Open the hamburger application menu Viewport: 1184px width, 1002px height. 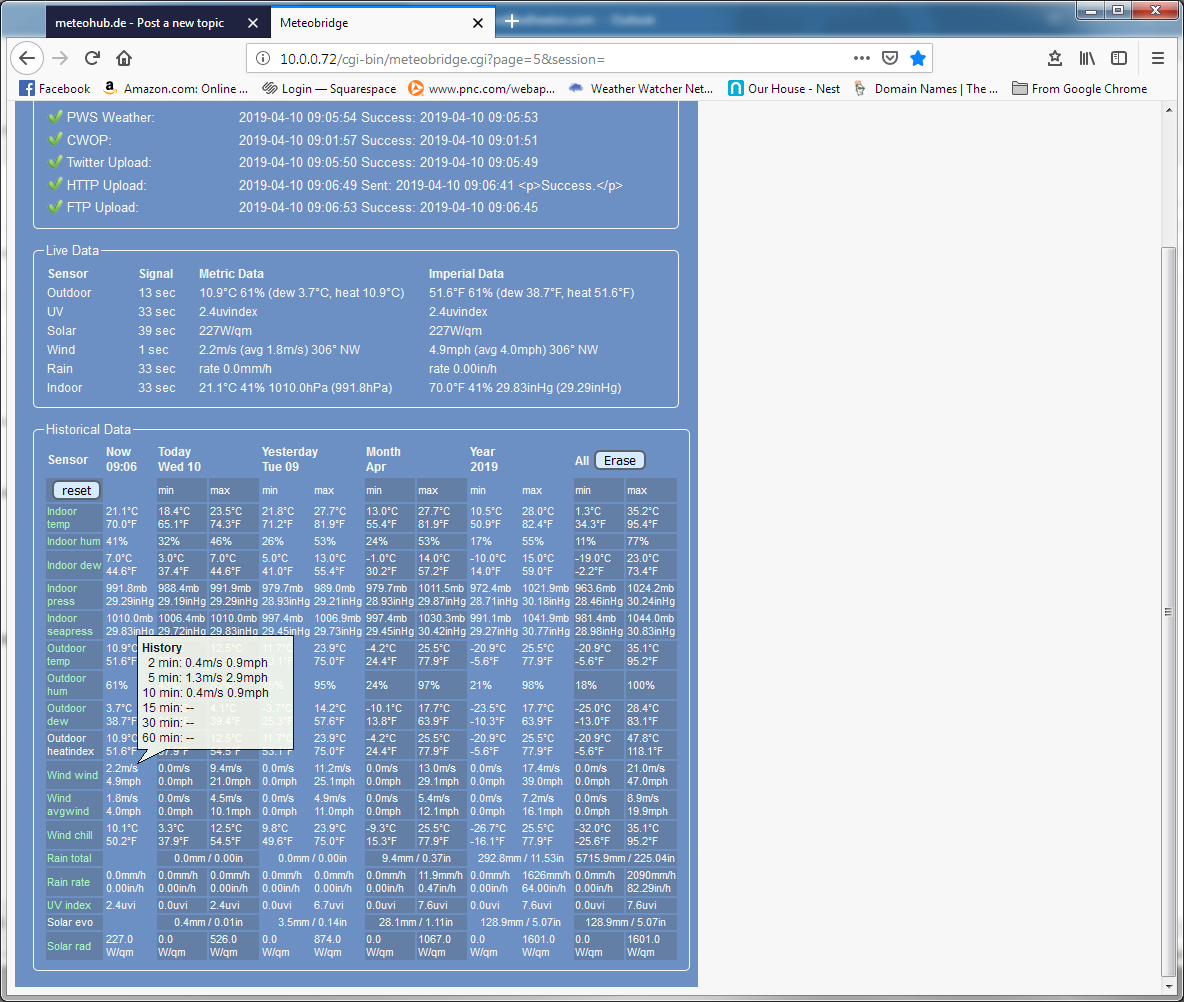[1158, 58]
